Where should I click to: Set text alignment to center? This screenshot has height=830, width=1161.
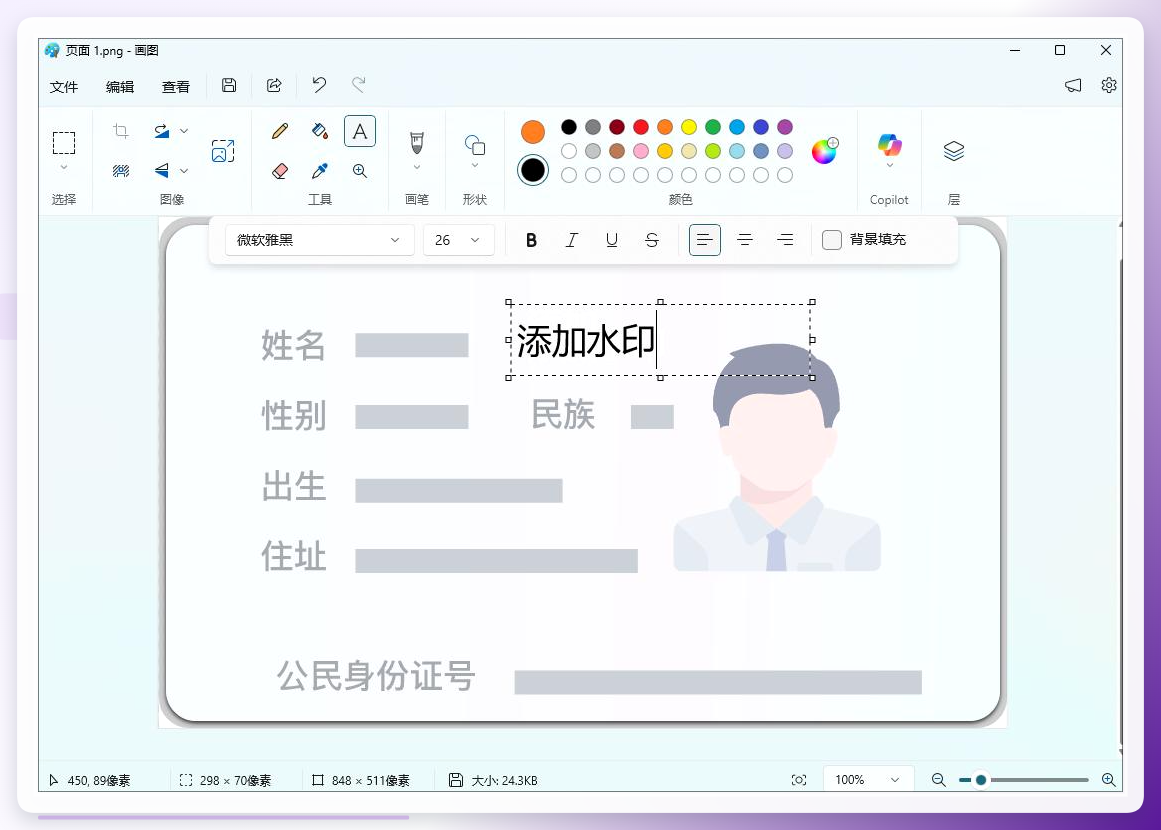tap(745, 240)
